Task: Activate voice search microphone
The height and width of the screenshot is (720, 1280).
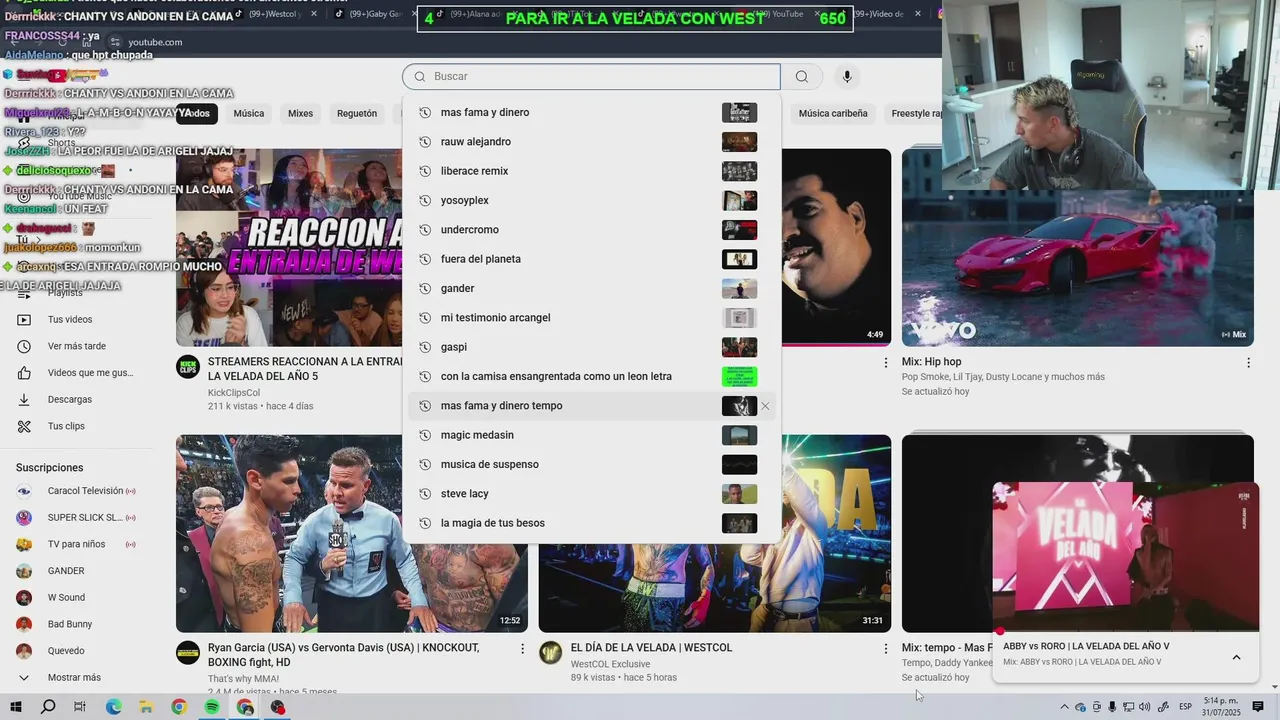Action: tap(847, 77)
